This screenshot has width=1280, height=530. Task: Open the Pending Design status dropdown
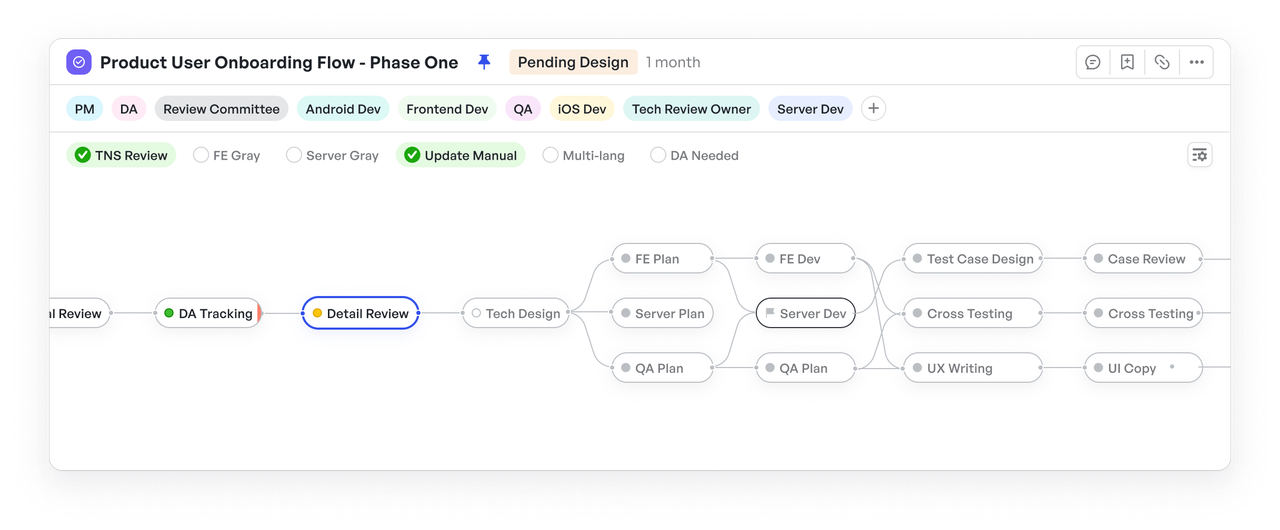573,62
